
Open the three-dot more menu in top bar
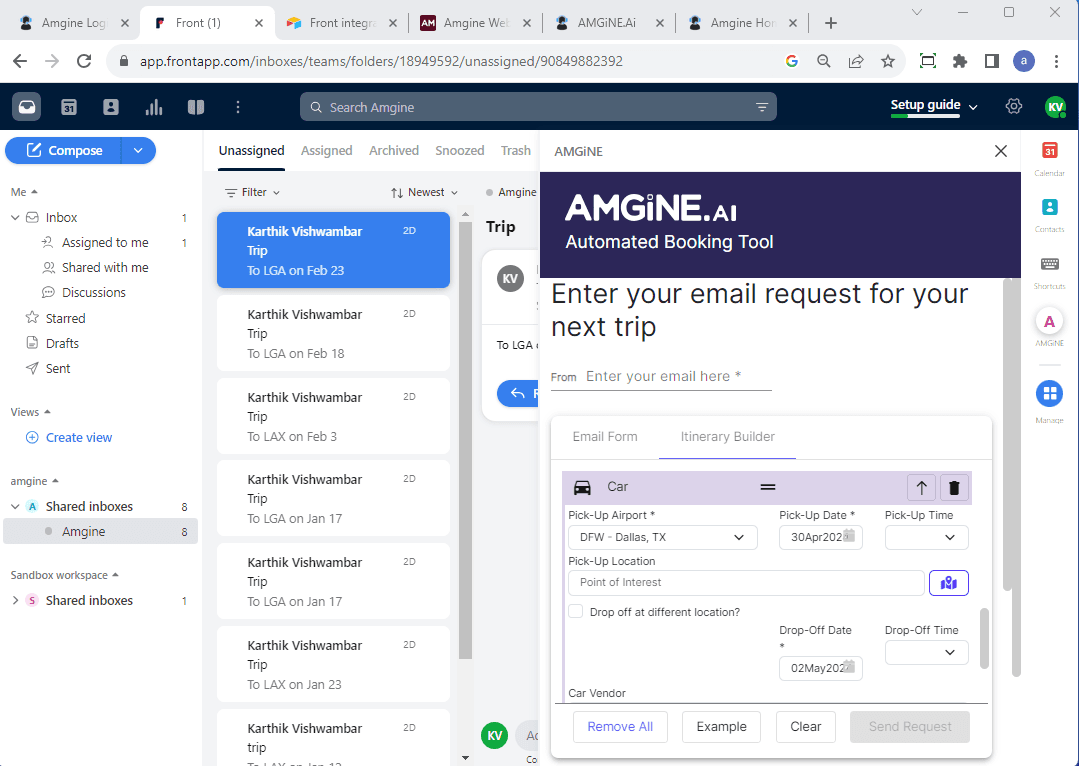point(238,107)
